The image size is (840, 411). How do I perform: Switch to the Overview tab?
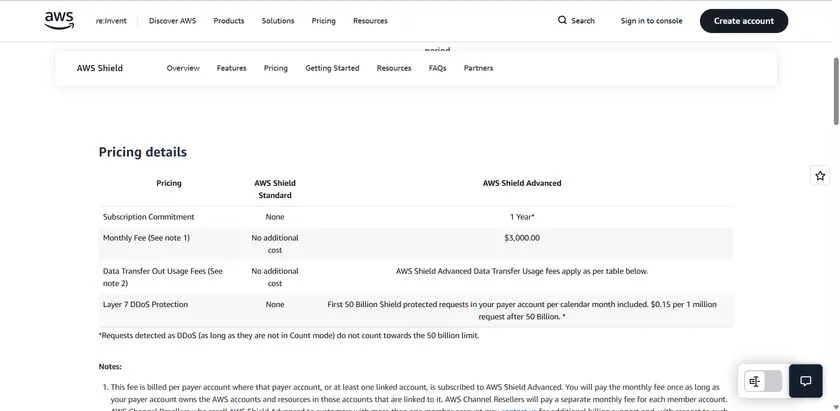(x=183, y=68)
